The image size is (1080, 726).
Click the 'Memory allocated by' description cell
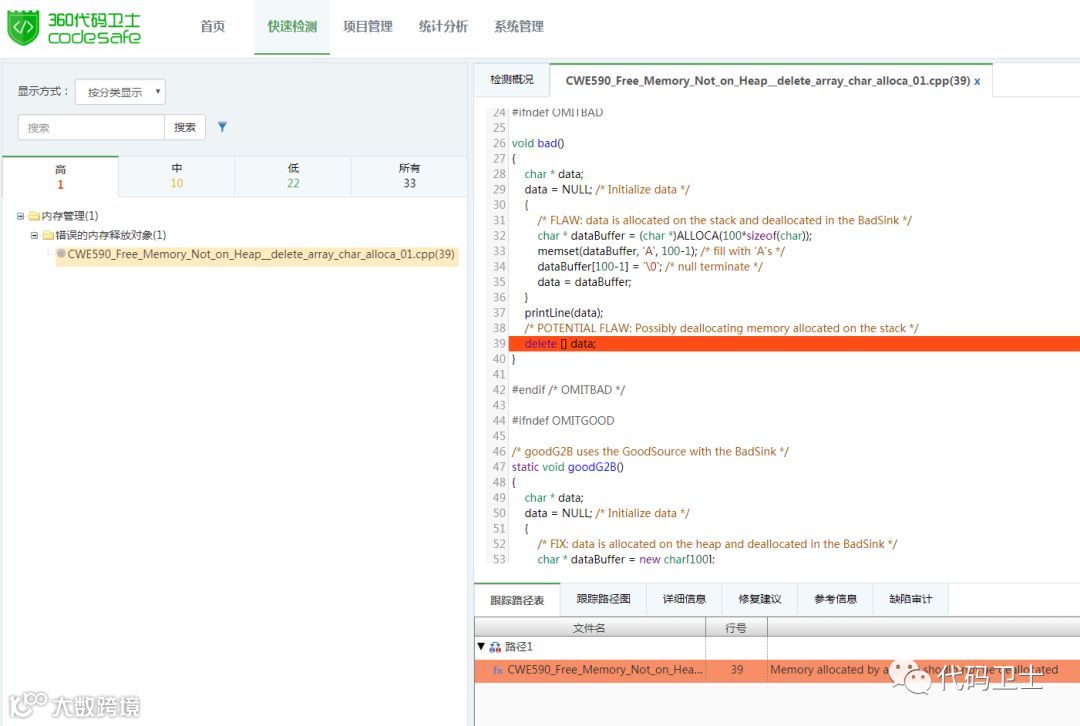tap(923, 670)
